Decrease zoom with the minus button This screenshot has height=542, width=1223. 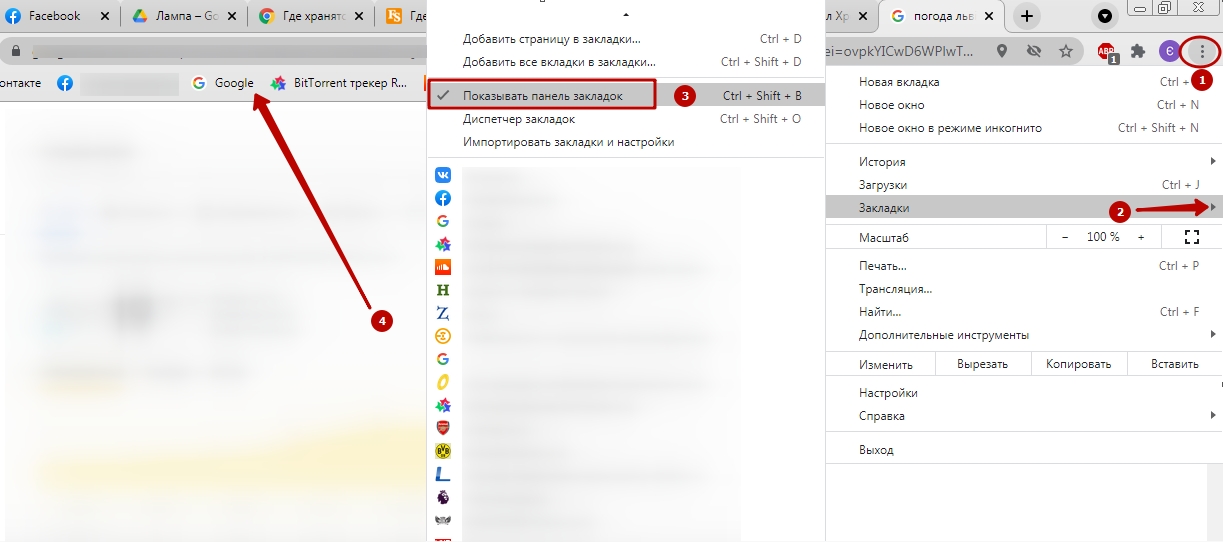pyautogui.click(x=1065, y=237)
